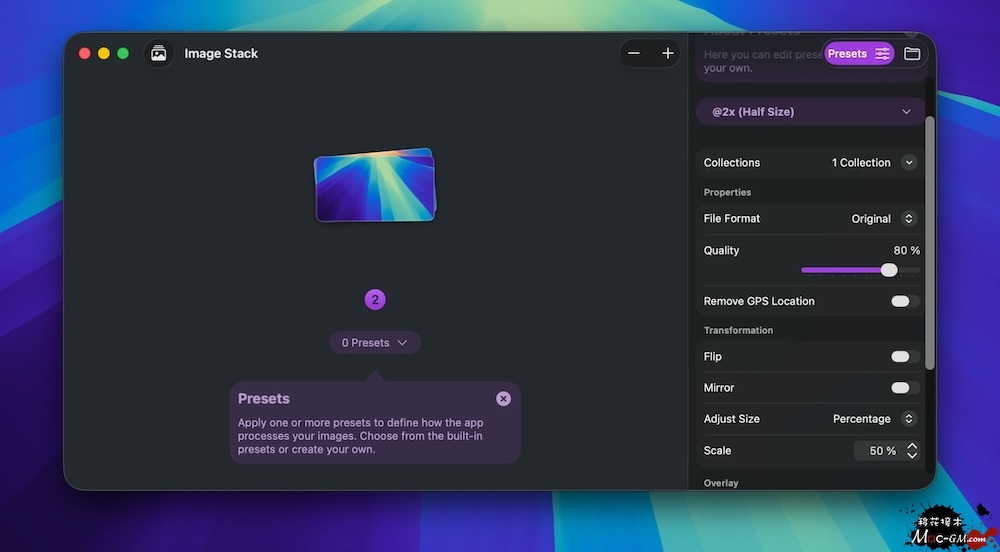Enable Remove GPS Location switch
This screenshot has width=1000, height=552.
(x=904, y=301)
